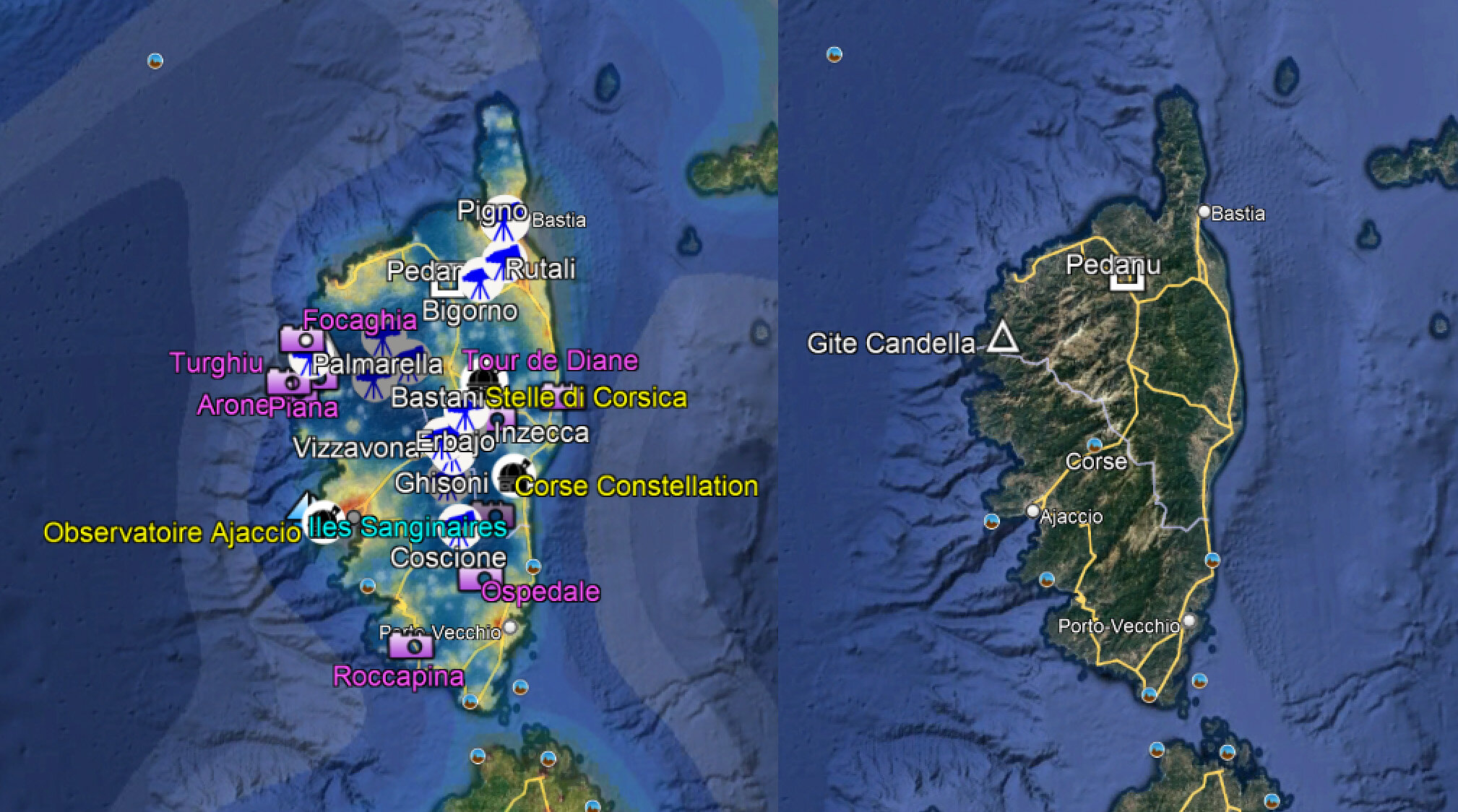This screenshot has width=1458, height=812.
Task: Click the Focaghia purple camera icon
Action: click(x=302, y=340)
